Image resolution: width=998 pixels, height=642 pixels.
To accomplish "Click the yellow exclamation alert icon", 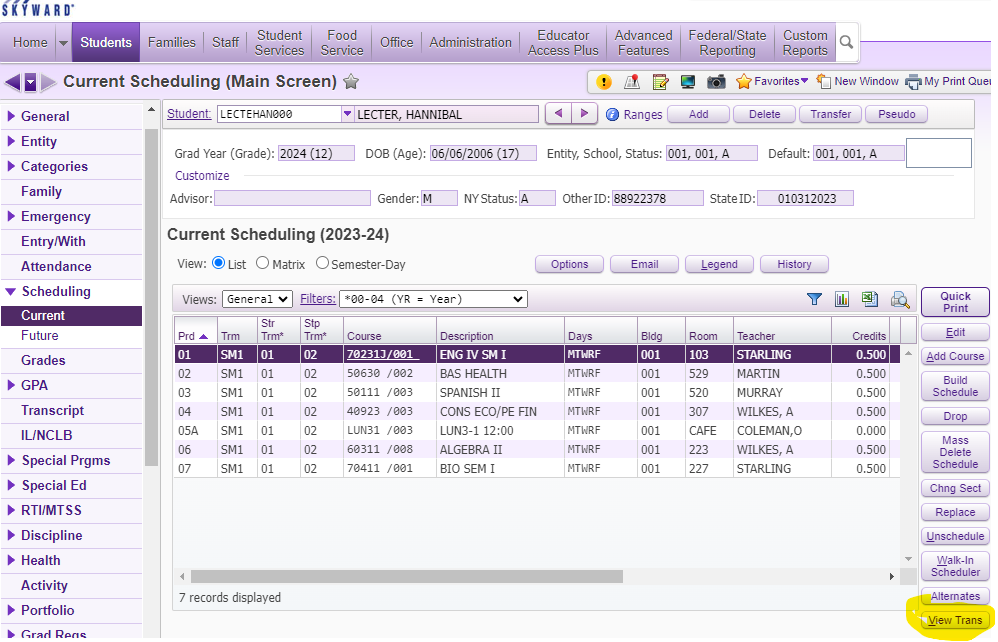I will 604,82.
